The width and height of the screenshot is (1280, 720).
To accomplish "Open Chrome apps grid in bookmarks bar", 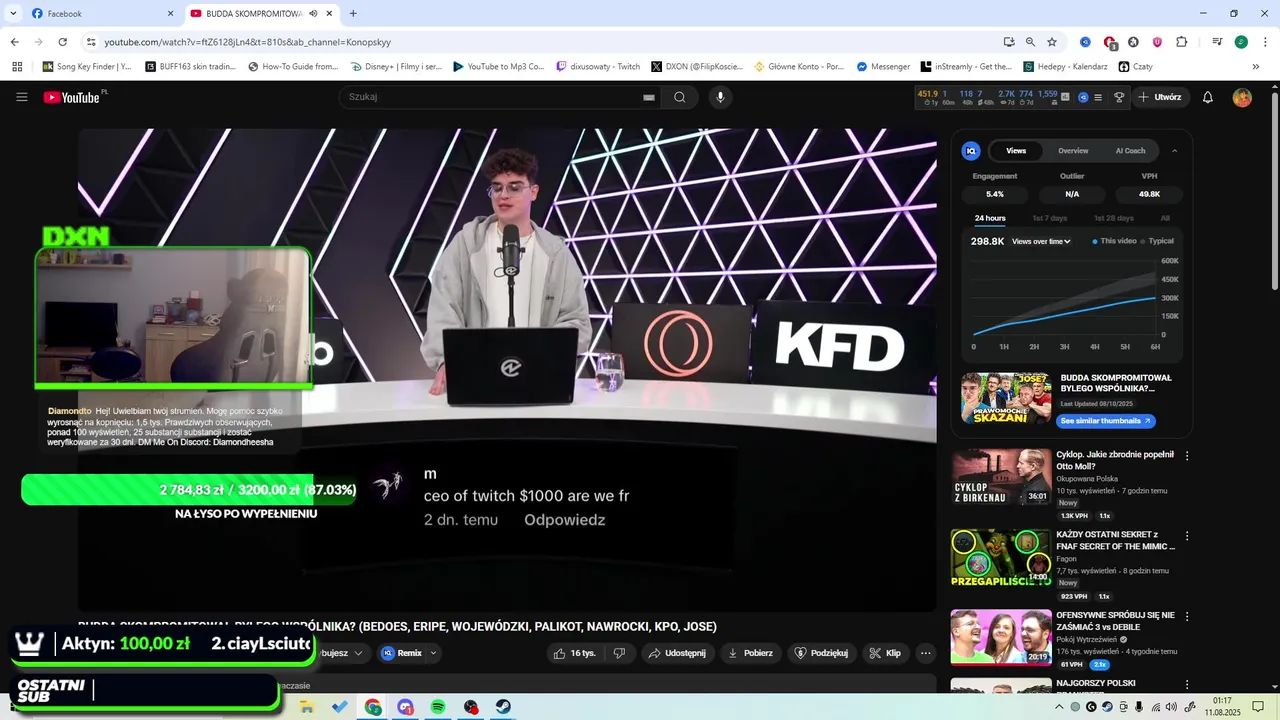I will [x=17, y=67].
